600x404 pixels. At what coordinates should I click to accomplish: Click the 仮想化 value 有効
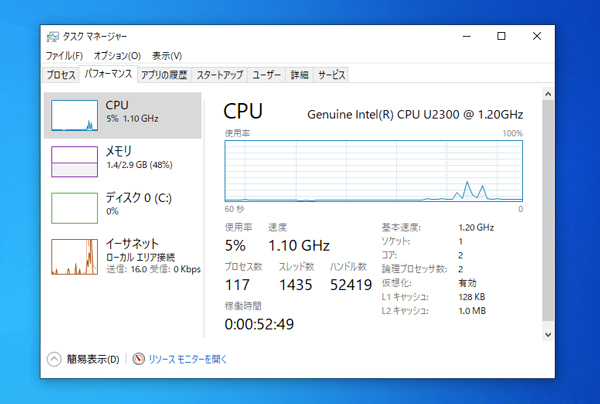pyautogui.click(x=467, y=283)
